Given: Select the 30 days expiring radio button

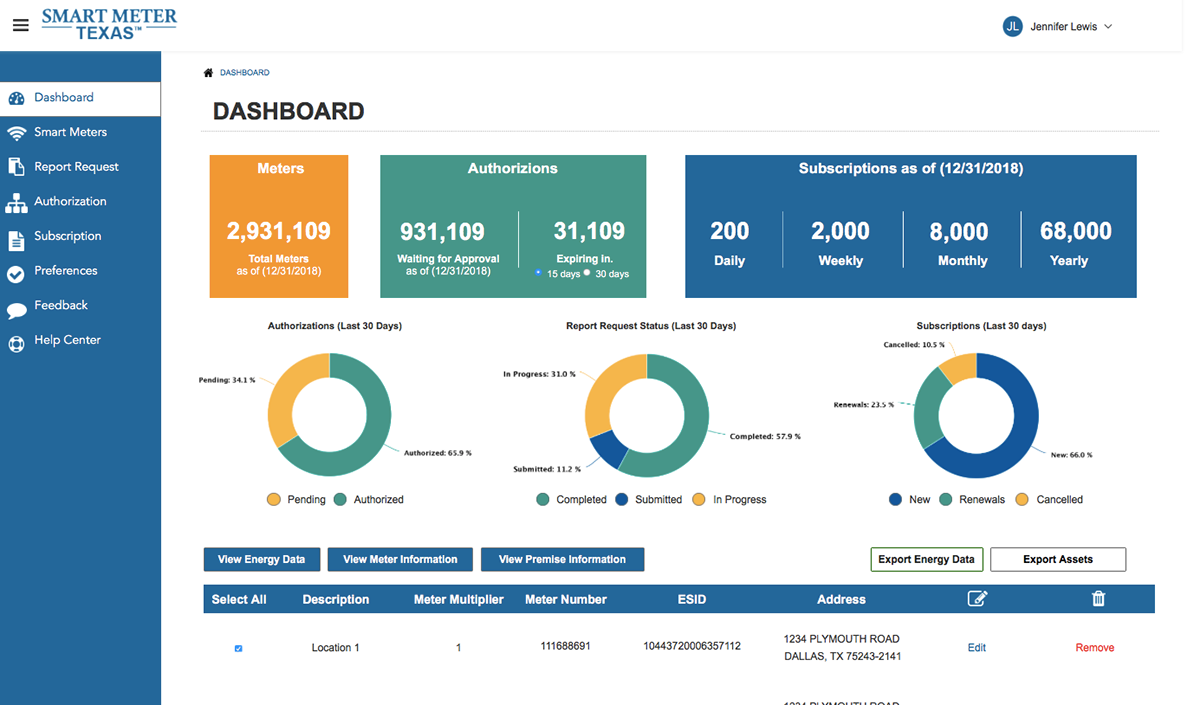Looking at the screenshot, I should click(x=587, y=272).
